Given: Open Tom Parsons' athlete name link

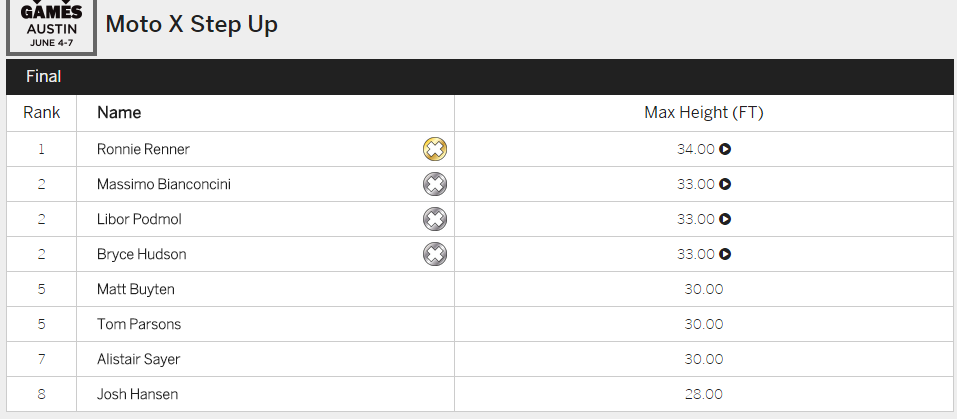Looking at the screenshot, I should (x=139, y=324).
